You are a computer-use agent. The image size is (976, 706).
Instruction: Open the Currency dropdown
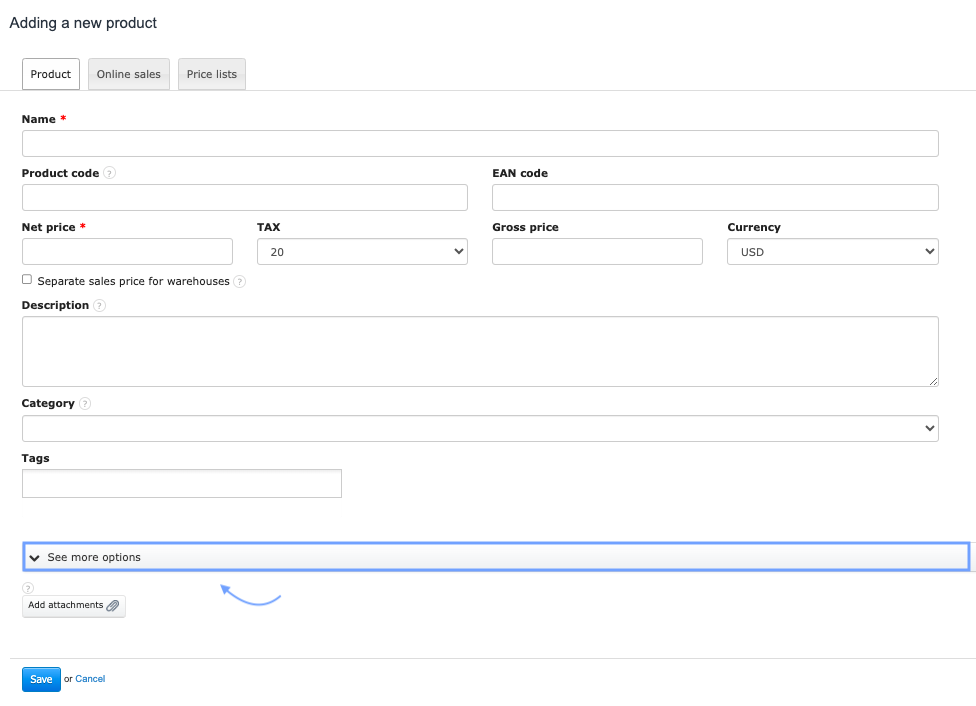(832, 252)
